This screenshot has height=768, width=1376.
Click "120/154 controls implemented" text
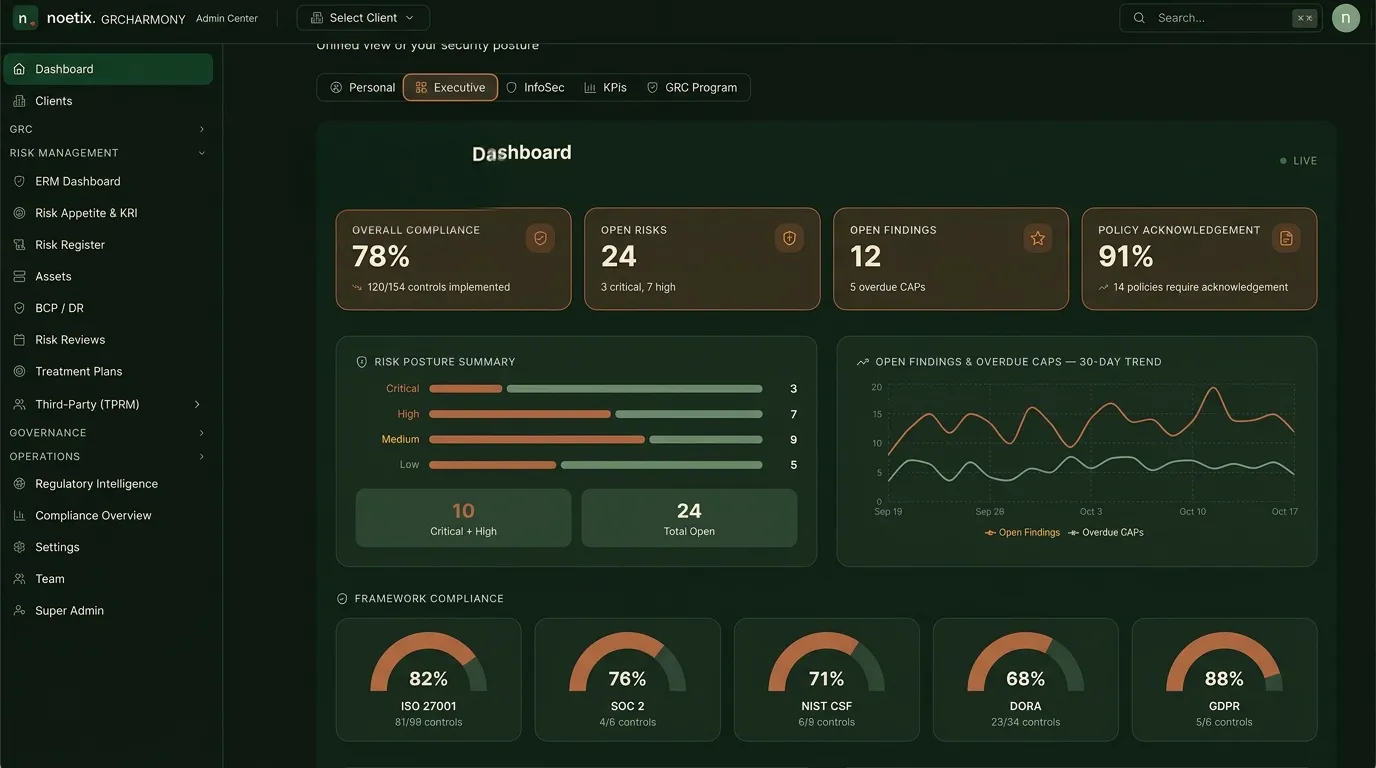click(x=439, y=287)
